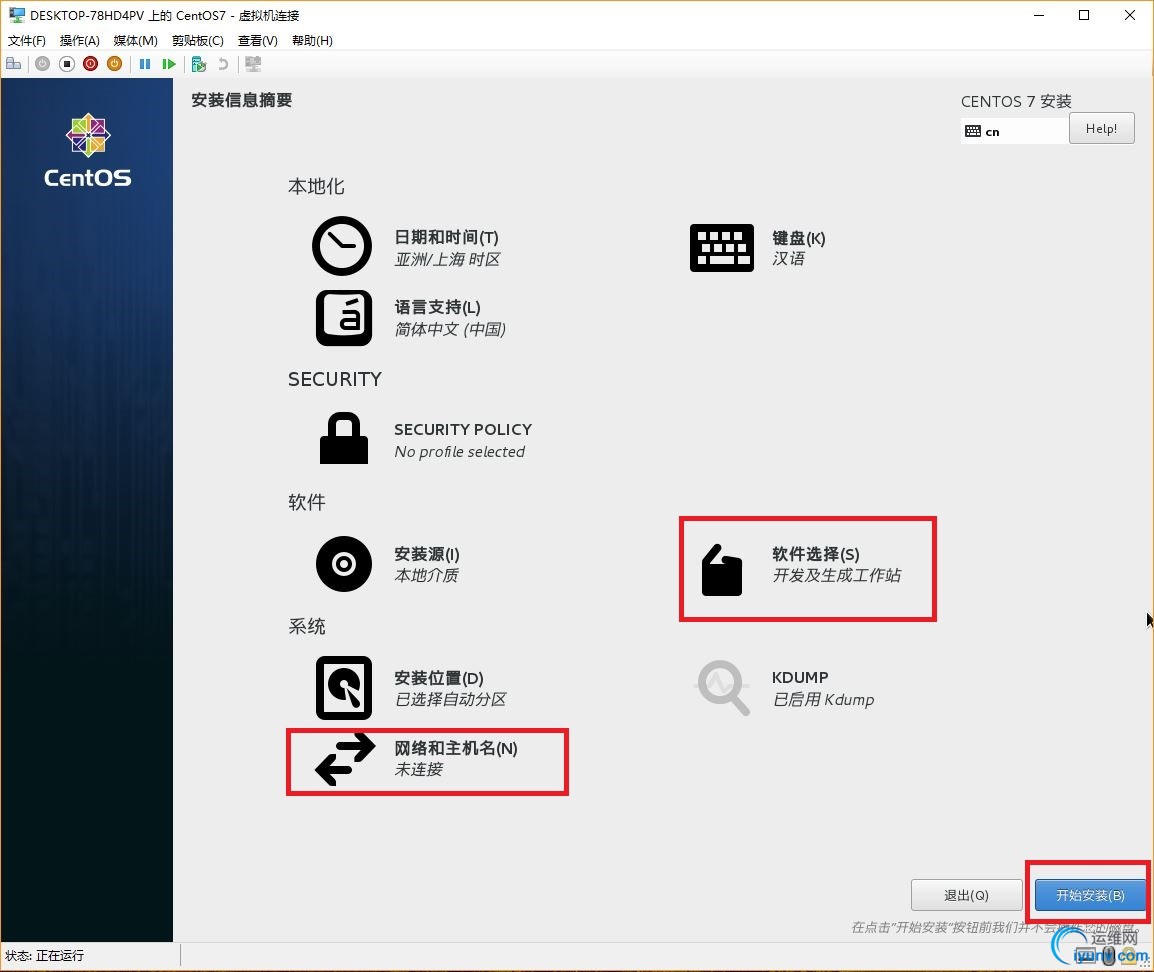
Task: Open 软件选择(S) software selection
Action: (801, 568)
